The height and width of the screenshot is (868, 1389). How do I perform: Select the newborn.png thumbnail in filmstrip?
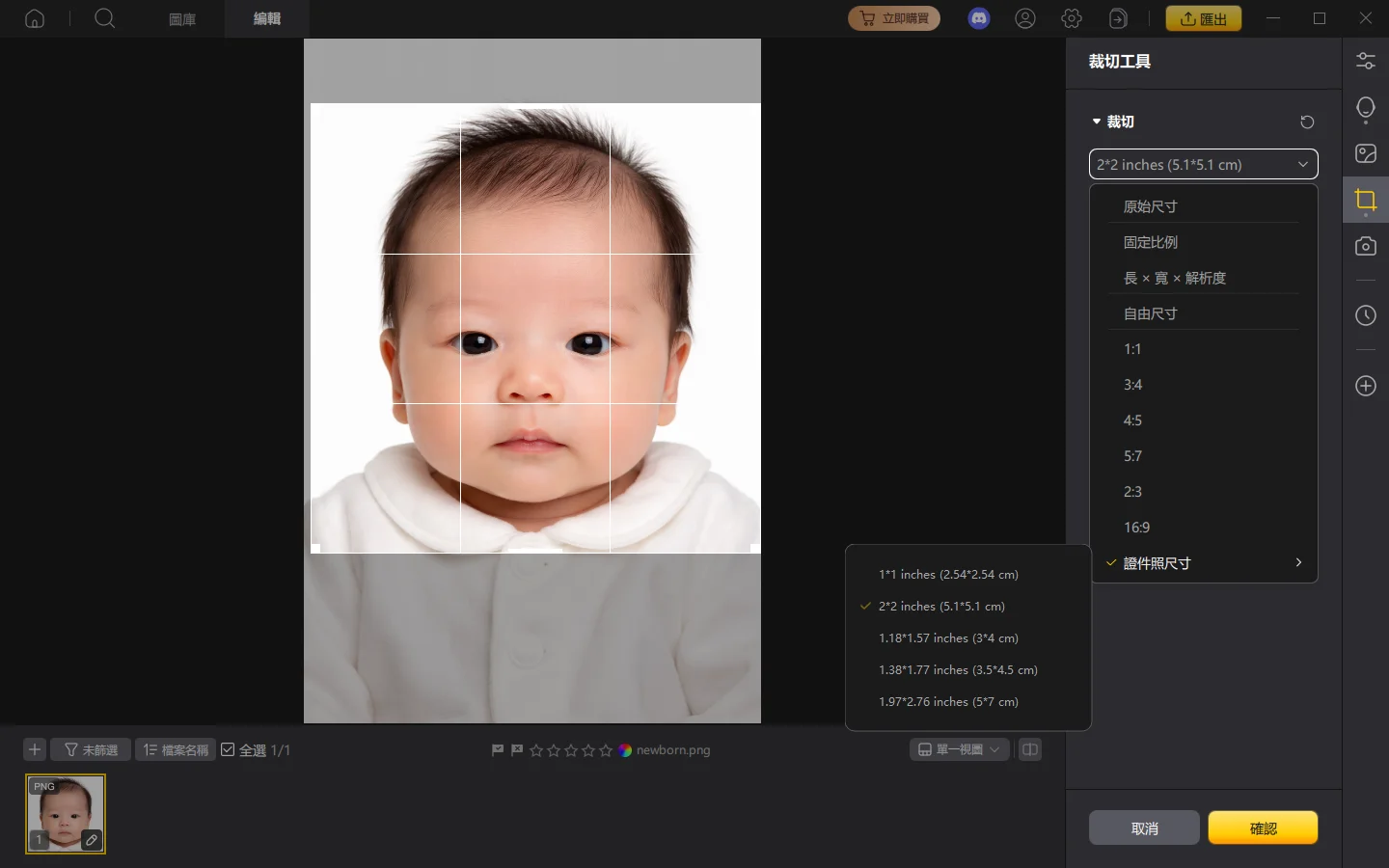[x=66, y=813]
